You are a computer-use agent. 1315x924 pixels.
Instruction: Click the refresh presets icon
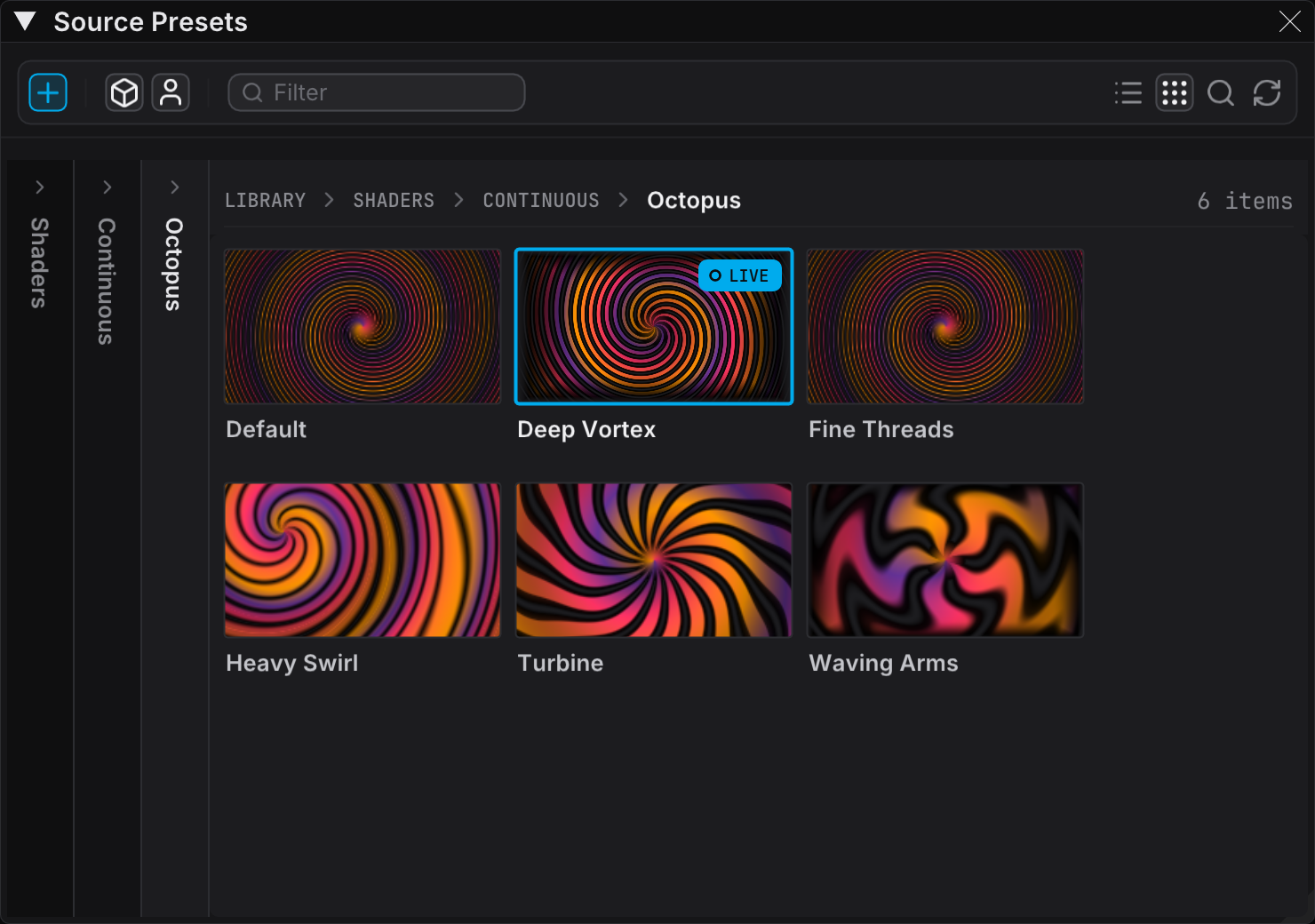click(1267, 92)
